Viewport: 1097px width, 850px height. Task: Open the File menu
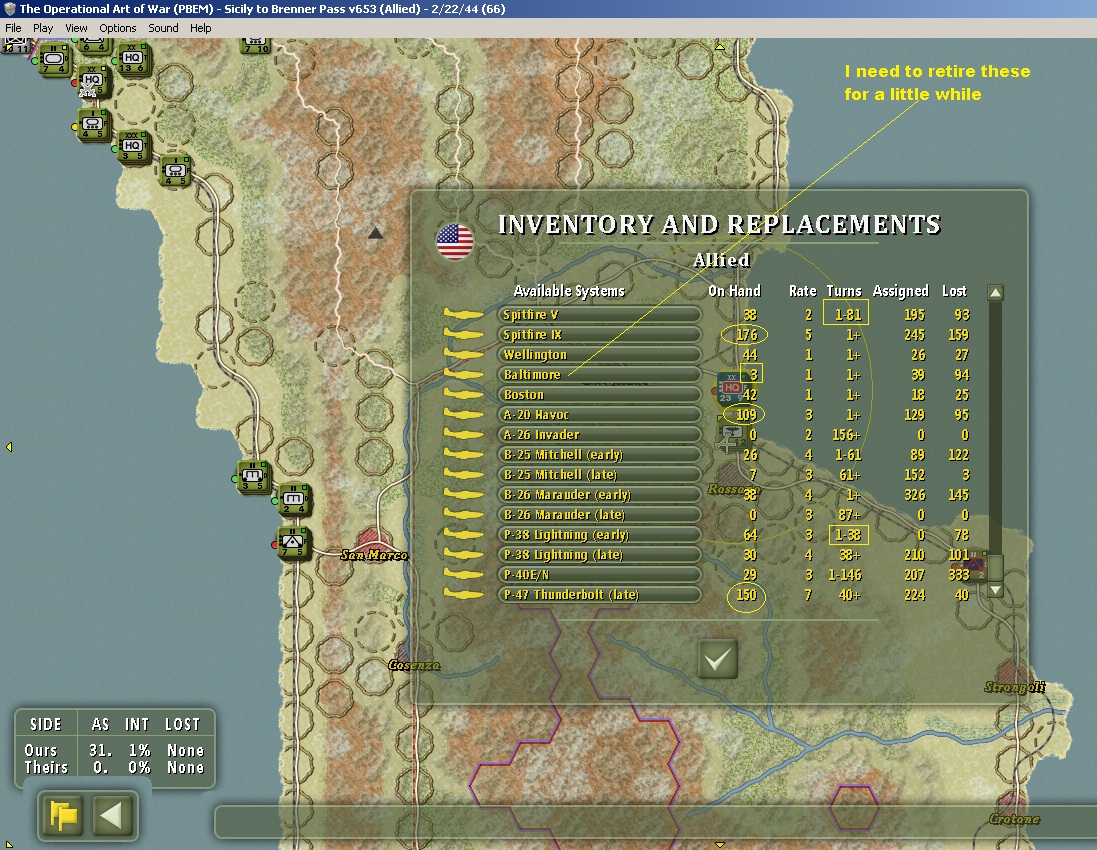point(13,28)
